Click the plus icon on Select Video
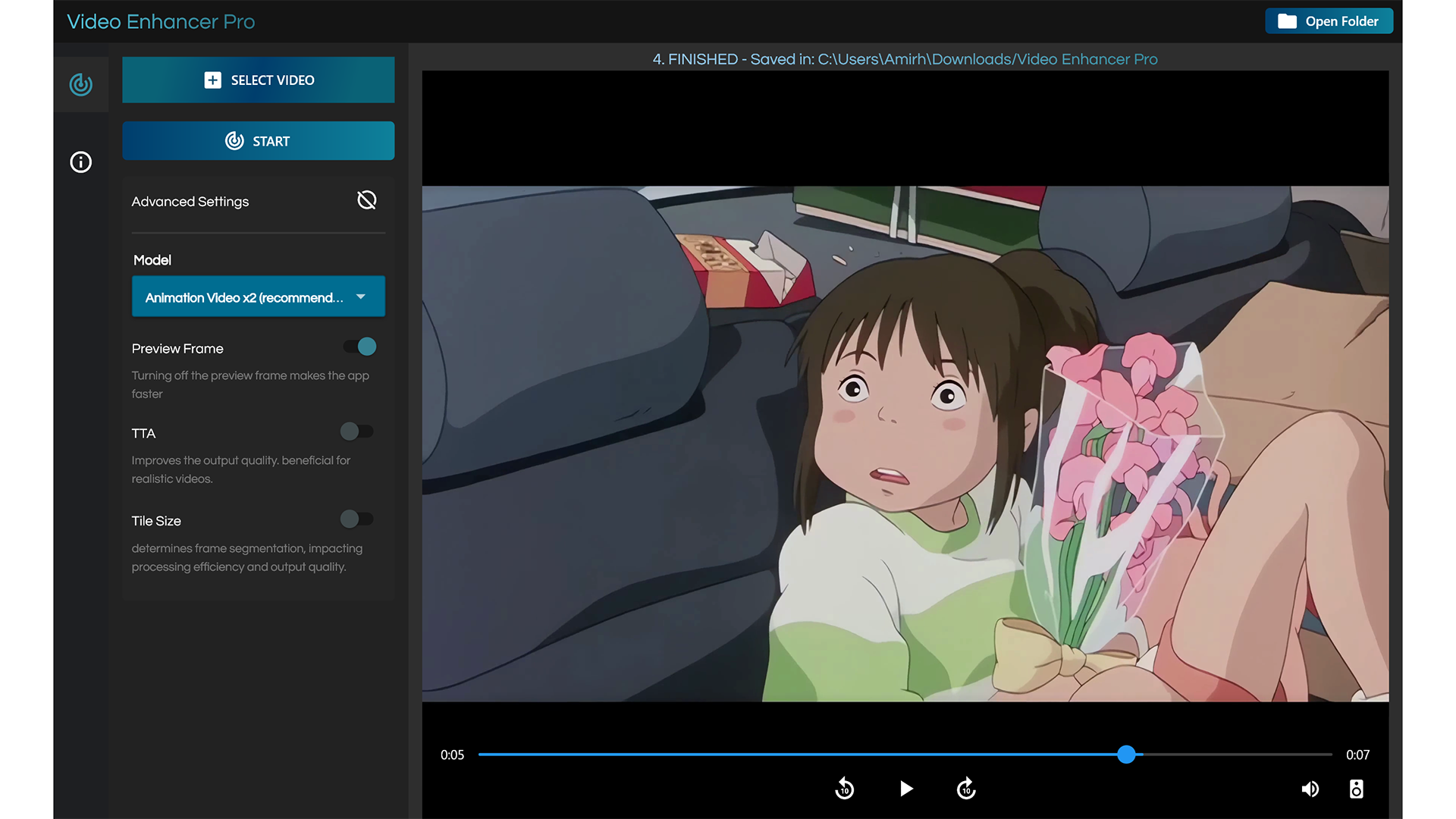1456x819 pixels. pyautogui.click(x=213, y=80)
